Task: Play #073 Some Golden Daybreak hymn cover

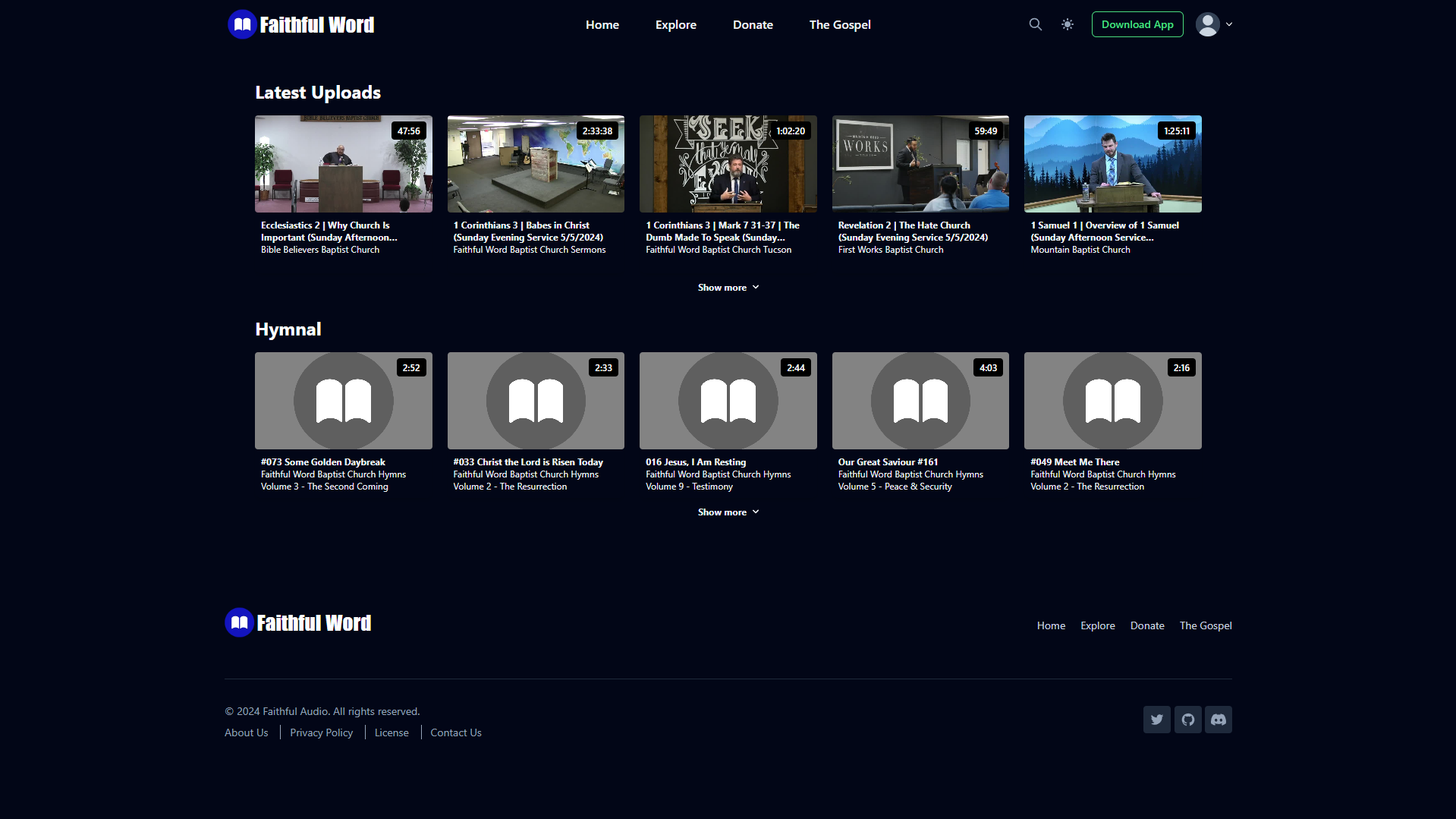Action: tap(343, 401)
